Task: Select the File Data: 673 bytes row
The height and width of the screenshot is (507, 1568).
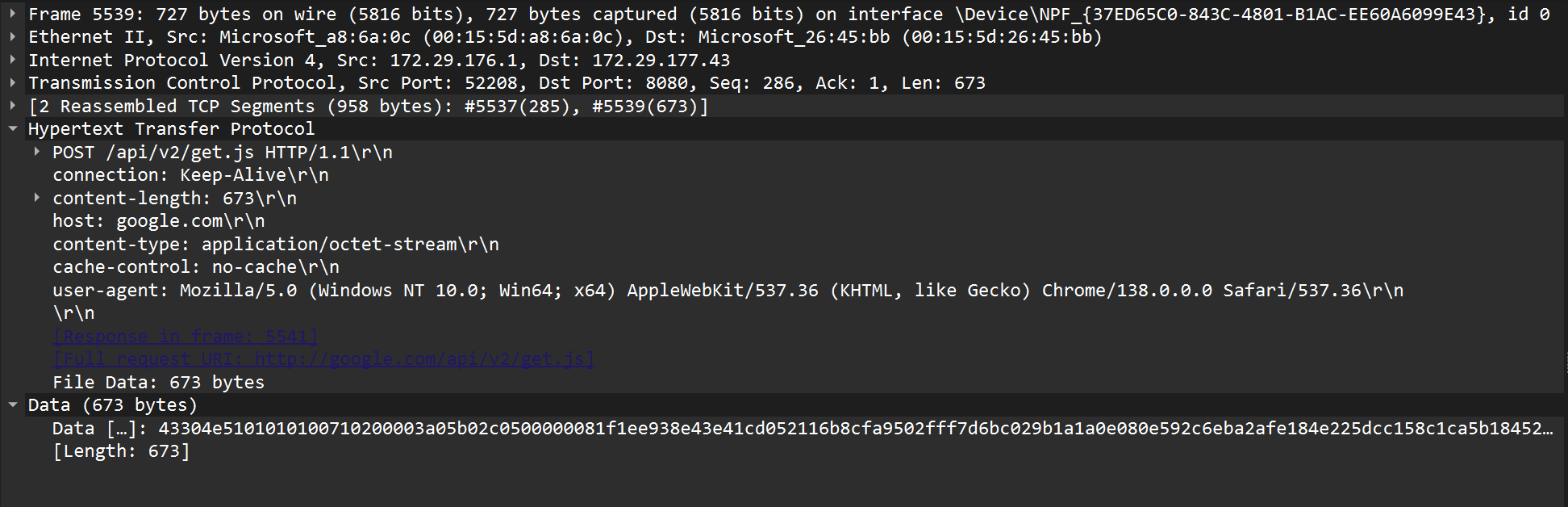Action: pyautogui.click(x=158, y=383)
